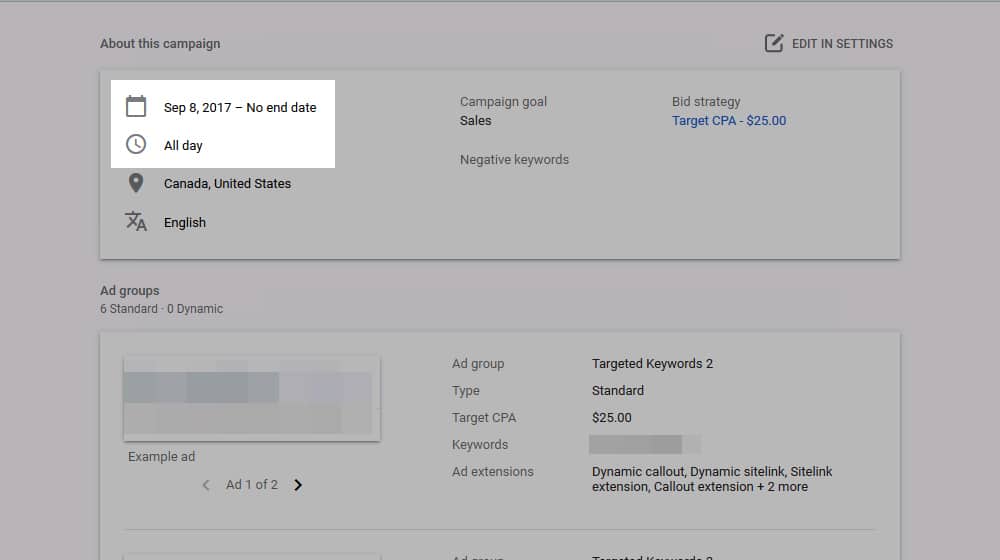Open Target CPA - $25.00 bid strategy link
The image size is (1000, 560).
click(x=729, y=121)
